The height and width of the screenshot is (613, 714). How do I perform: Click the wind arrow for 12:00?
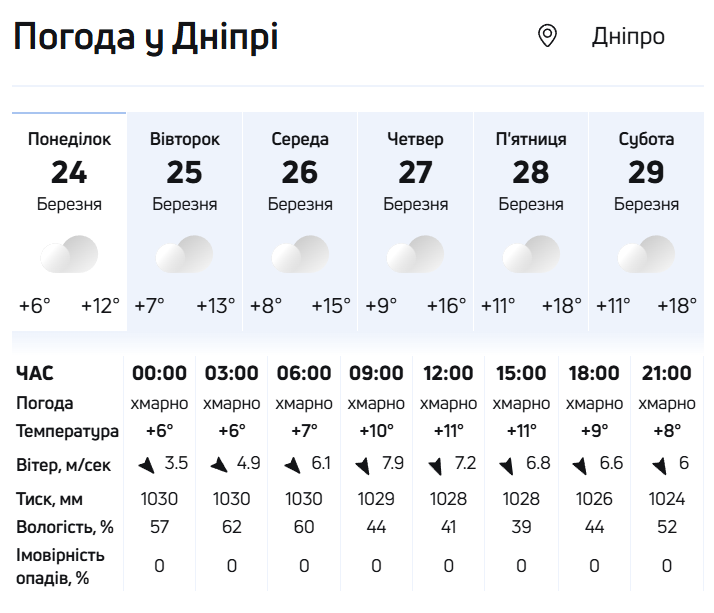coord(435,465)
